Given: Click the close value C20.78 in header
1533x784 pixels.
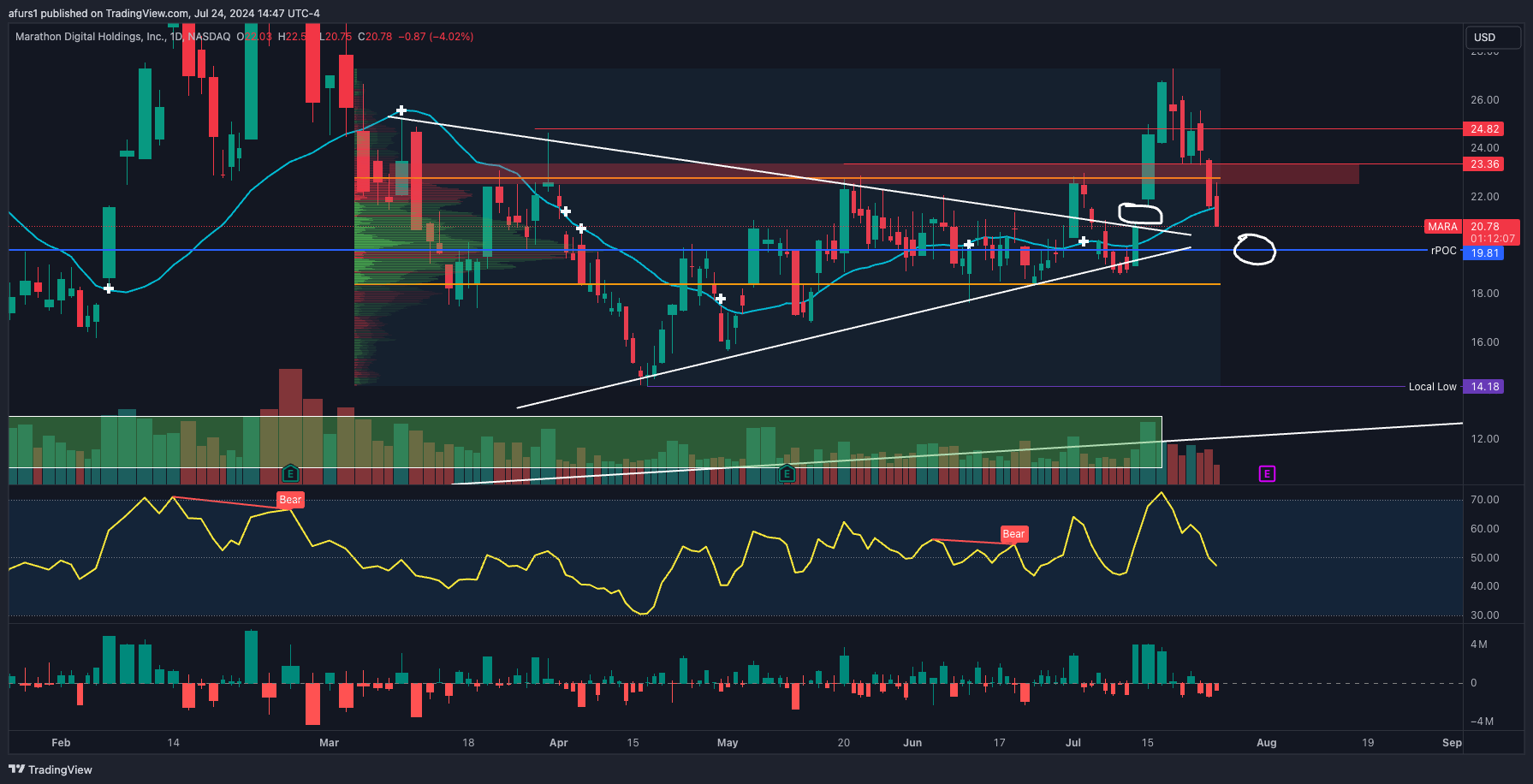Looking at the screenshot, I should [375, 37].
